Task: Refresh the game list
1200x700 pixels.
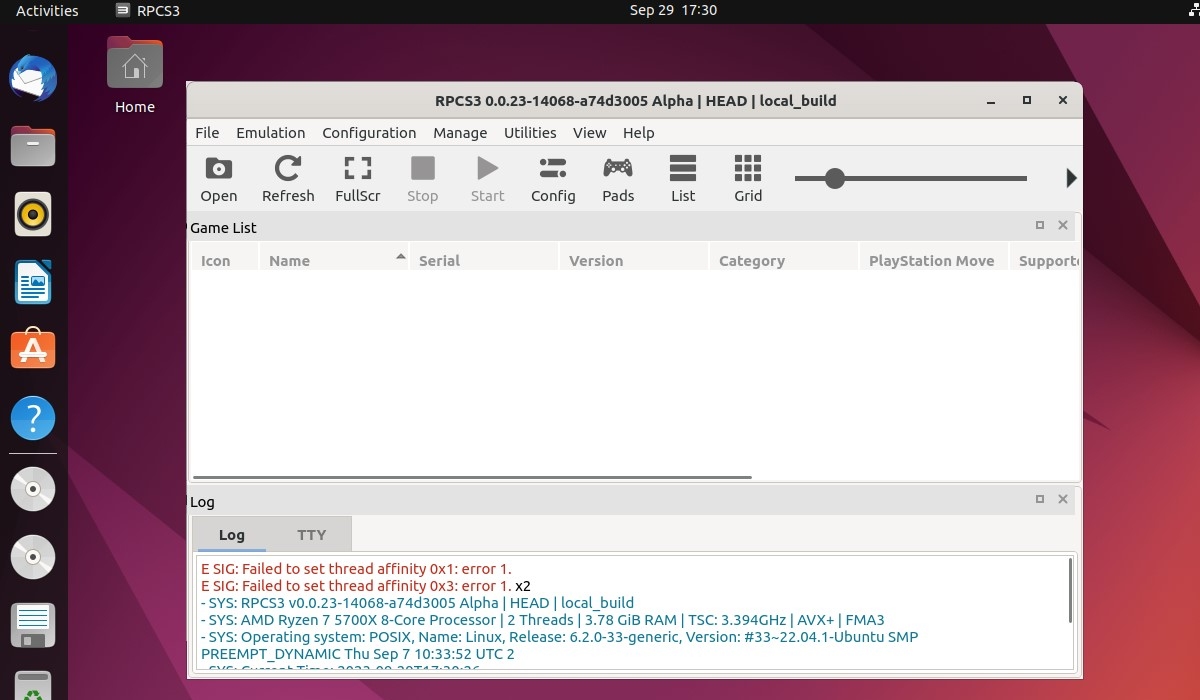Action: click(x=288, y=179)
